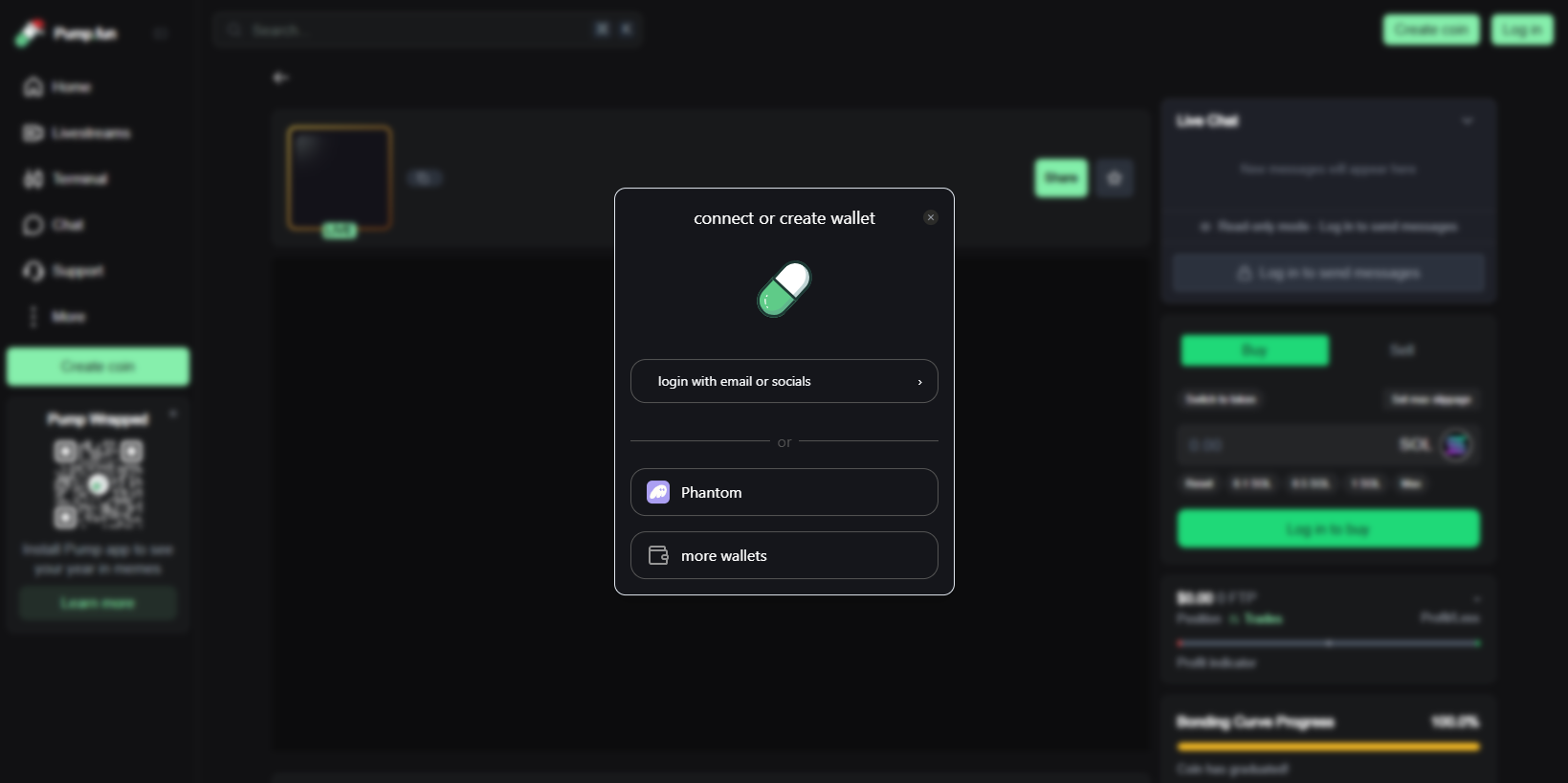Dismiss the Pump Wrapped promo card
The image size is (1568, 783).
pos(173,414)
